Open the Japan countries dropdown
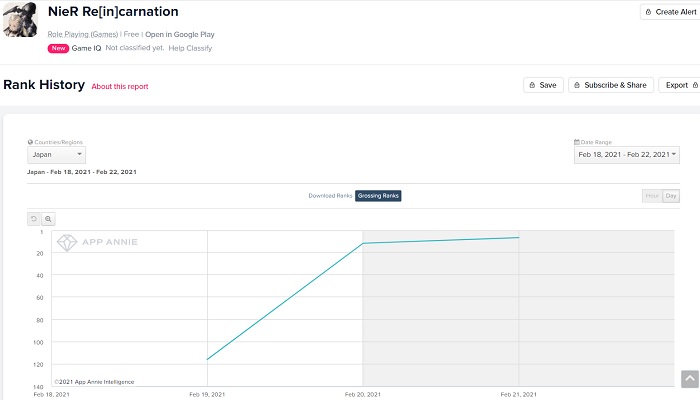700x400 pixels. pyautogui.click(x=56, y=155)
